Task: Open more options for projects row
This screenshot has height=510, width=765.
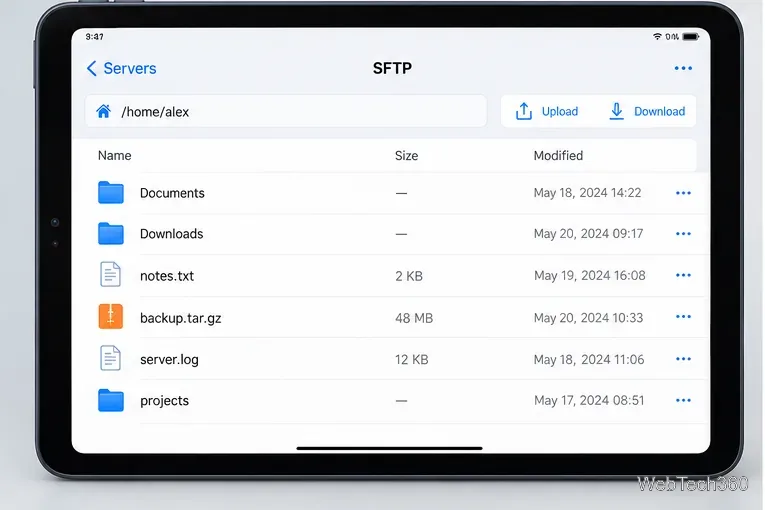Action: (x=683, y=401)
